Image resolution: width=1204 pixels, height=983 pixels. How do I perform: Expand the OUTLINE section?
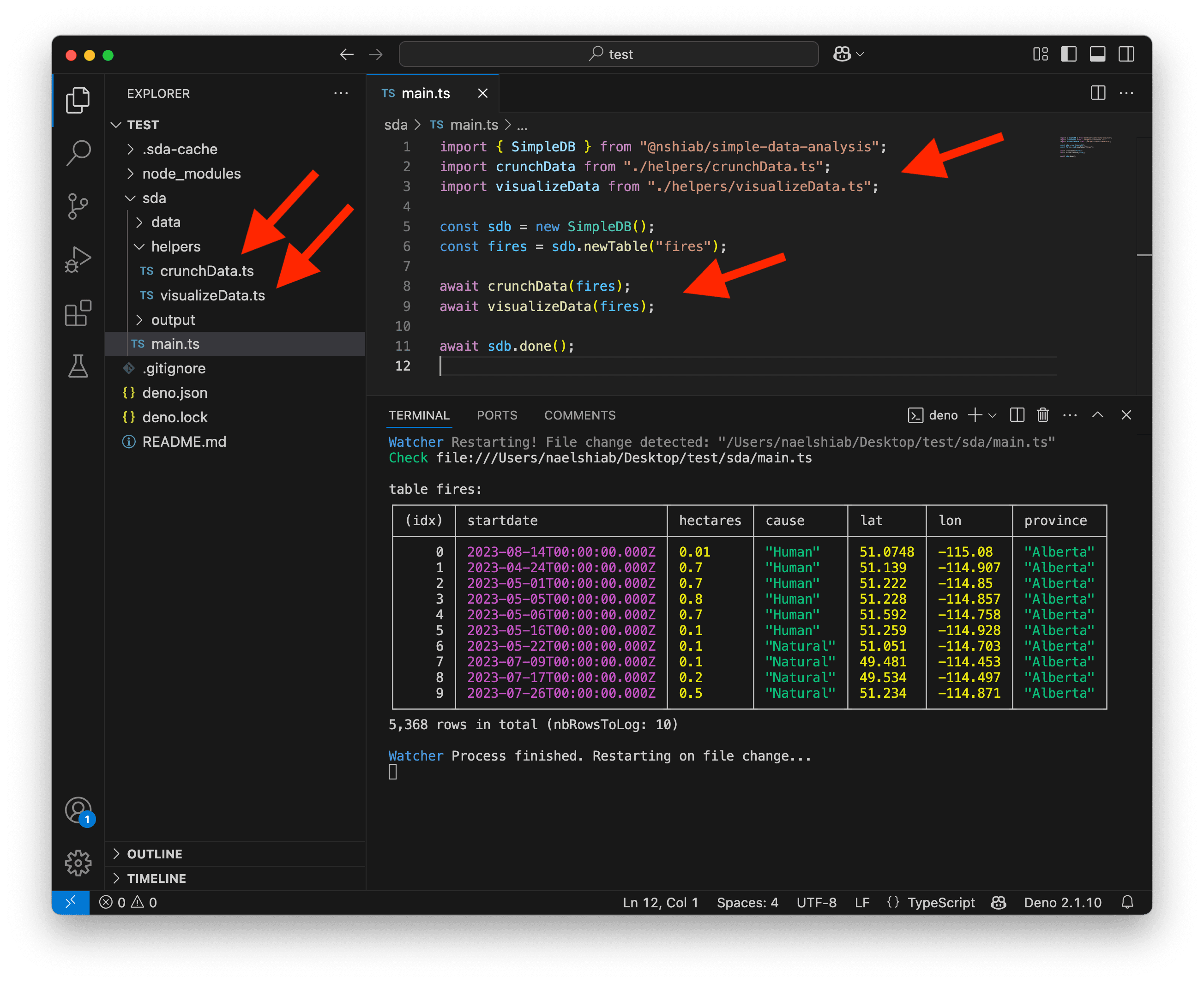point(235,853)
